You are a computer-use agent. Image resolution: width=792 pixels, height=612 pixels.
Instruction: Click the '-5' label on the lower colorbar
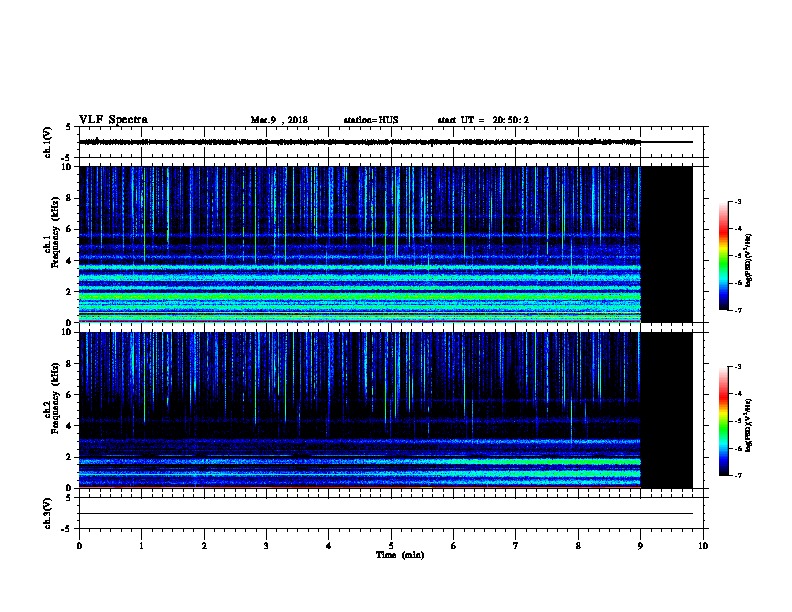(737, 421)
